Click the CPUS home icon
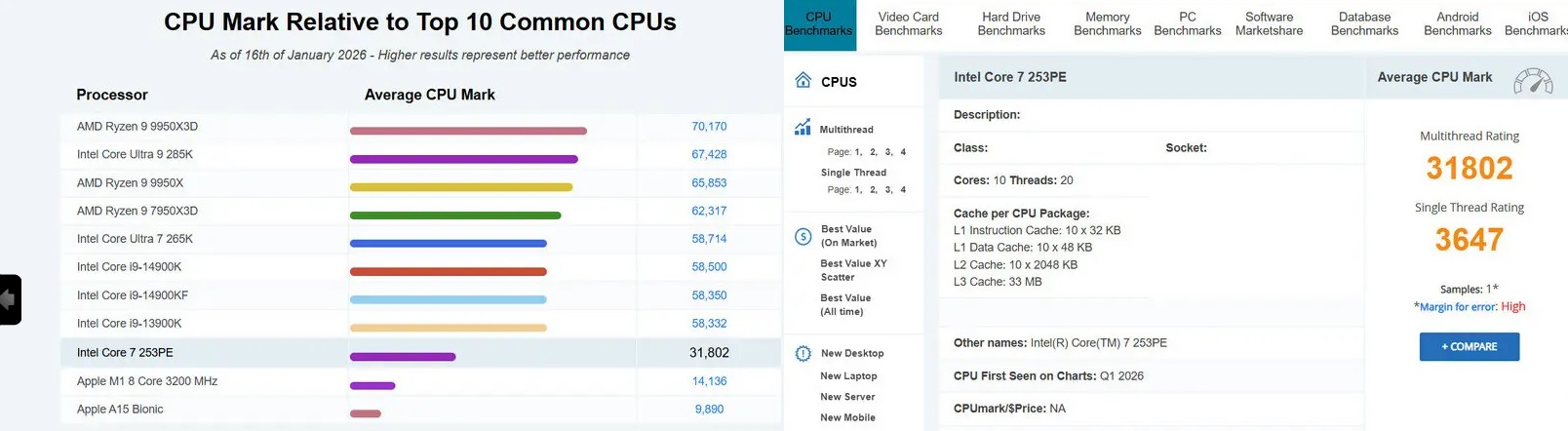The width and height of the screenshot is (1568, 431). point(804,80)
